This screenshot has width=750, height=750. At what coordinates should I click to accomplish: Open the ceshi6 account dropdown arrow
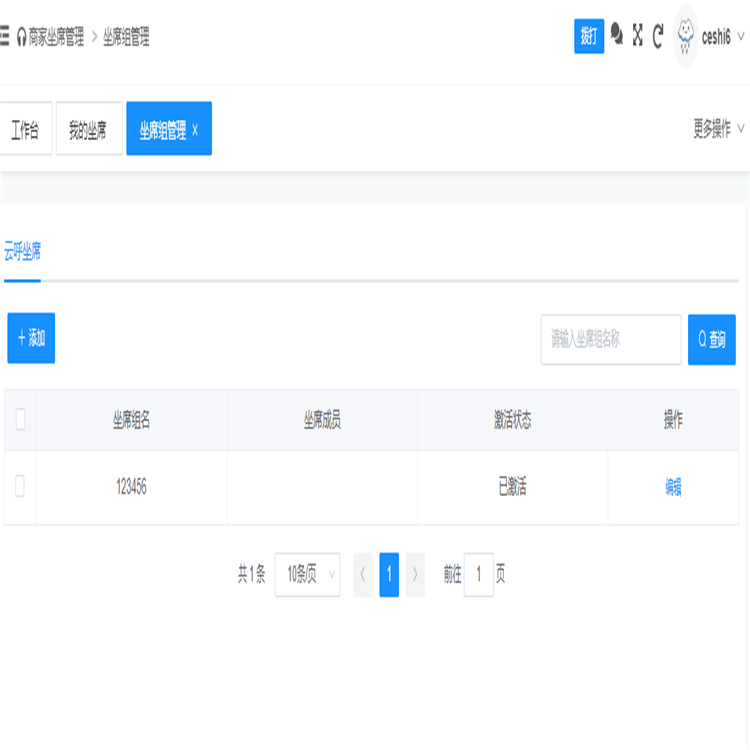point(741,36)
